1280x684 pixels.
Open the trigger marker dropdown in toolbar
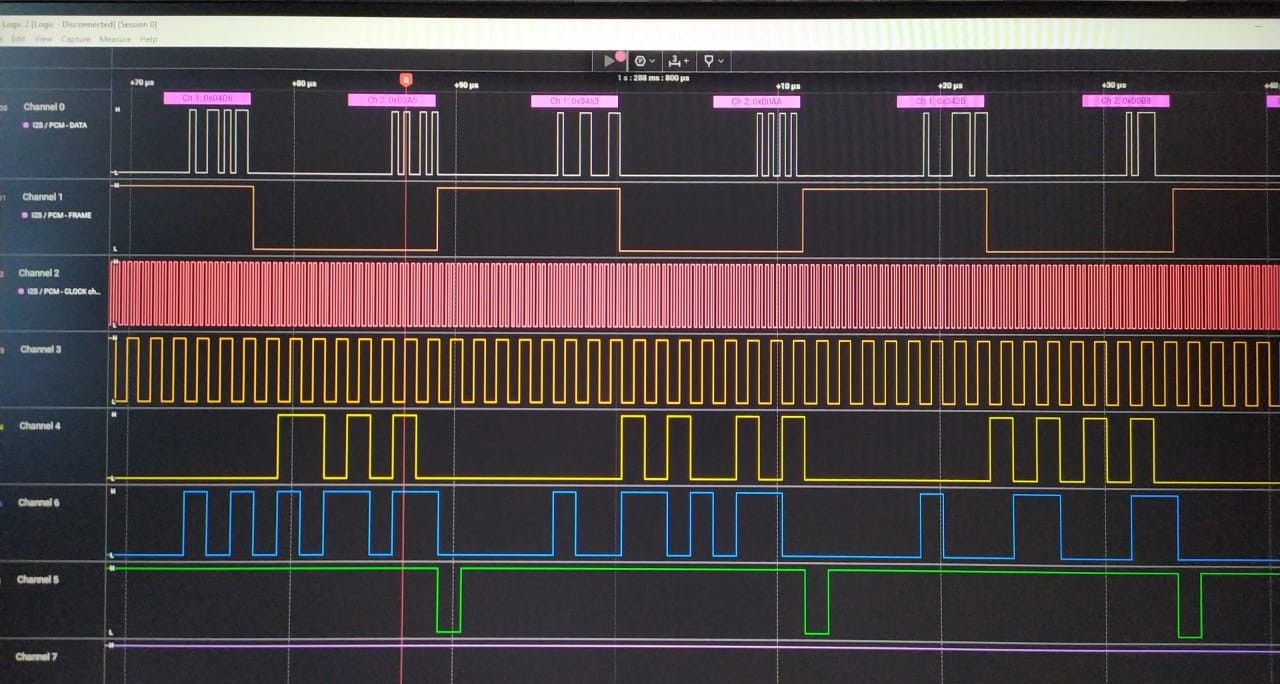713,61
